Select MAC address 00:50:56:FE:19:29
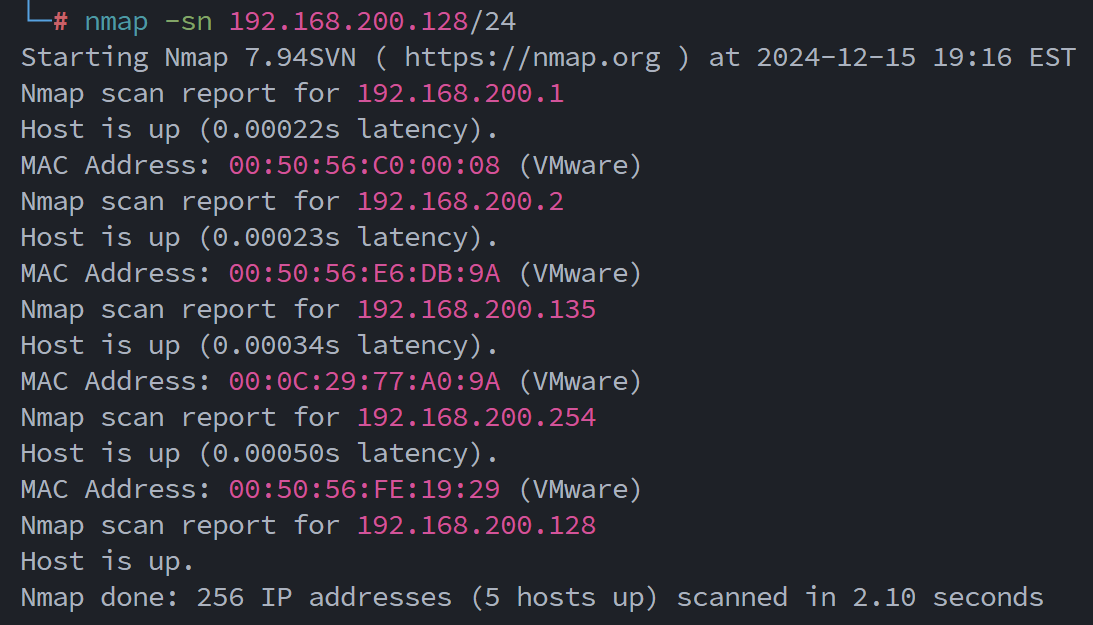 click(x=364, y=489)
